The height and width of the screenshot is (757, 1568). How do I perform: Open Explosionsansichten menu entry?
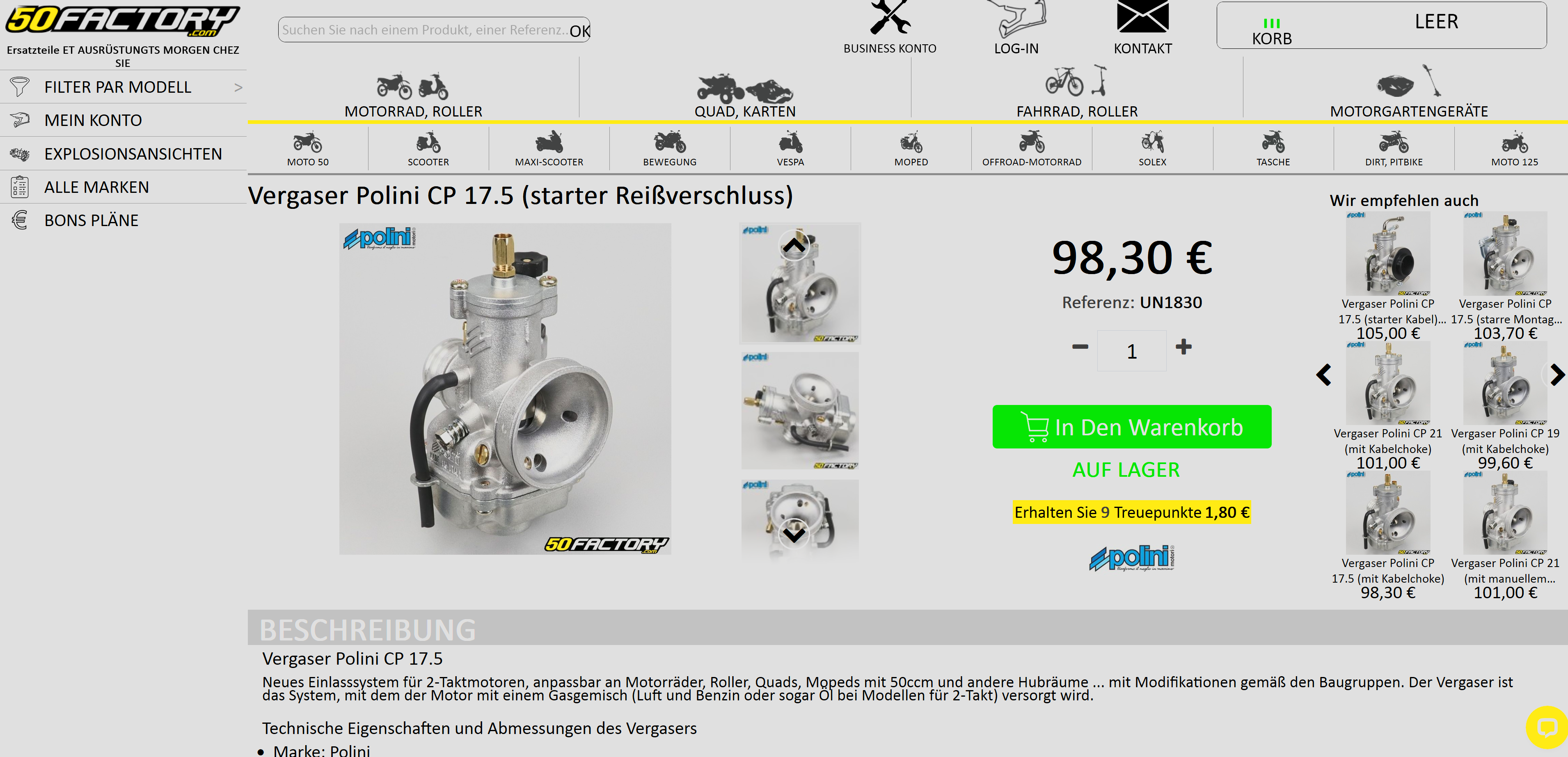click(x=123, y=153)
